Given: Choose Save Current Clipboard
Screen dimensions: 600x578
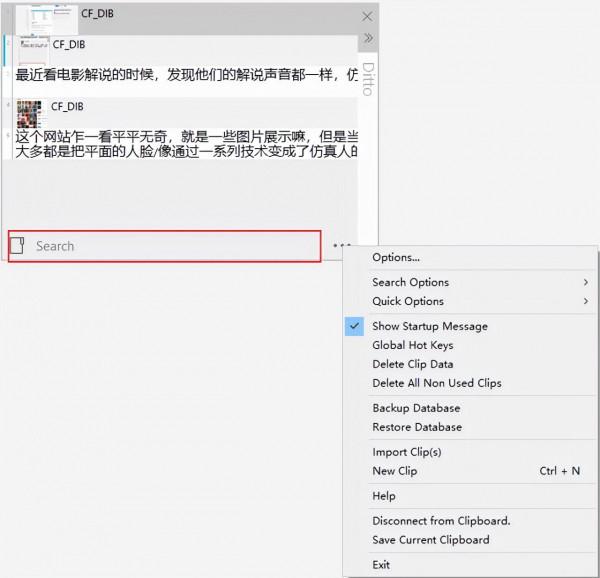Looking at the screenshot, I should 470,540.
